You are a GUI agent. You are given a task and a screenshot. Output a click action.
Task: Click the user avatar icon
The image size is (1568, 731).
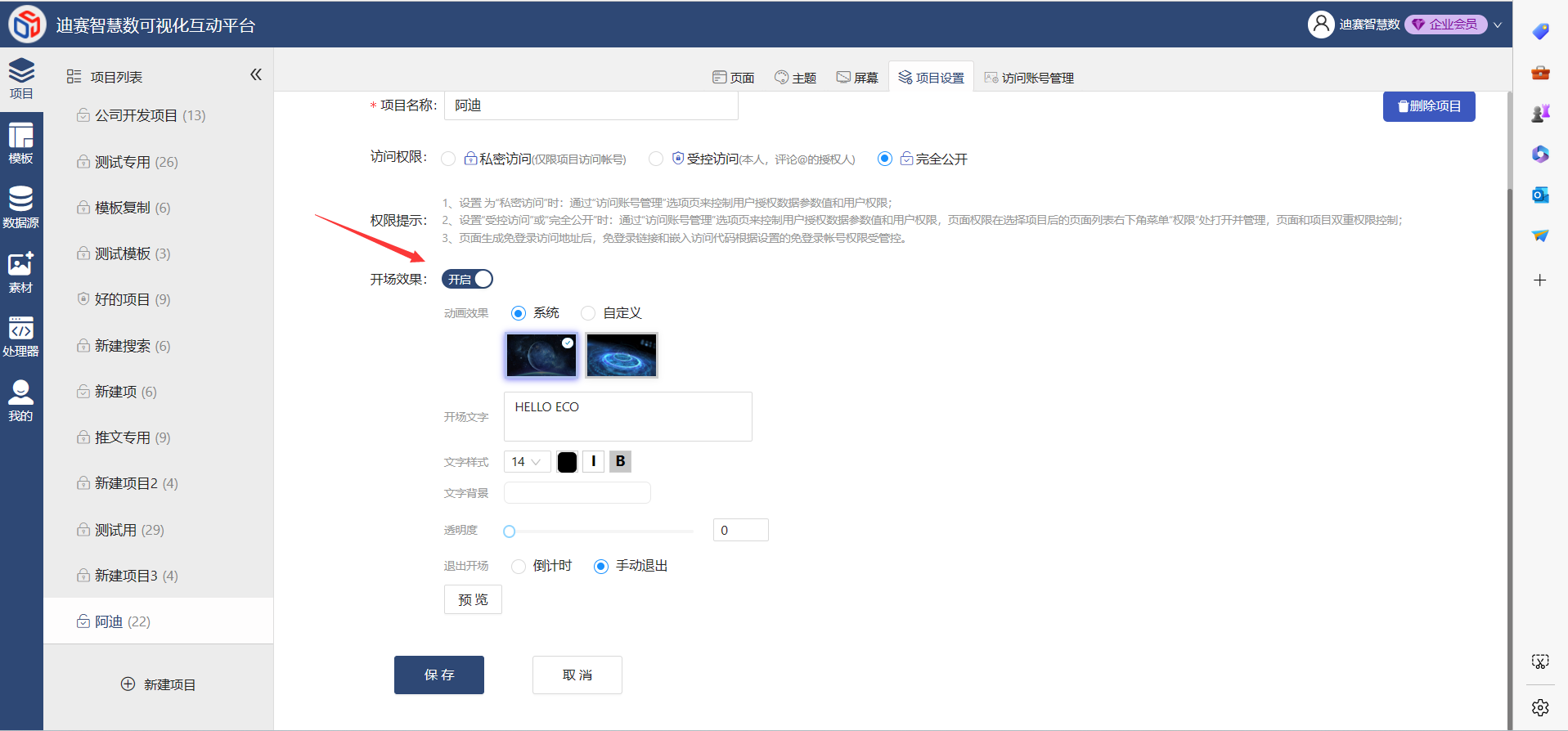(1320, 25)
